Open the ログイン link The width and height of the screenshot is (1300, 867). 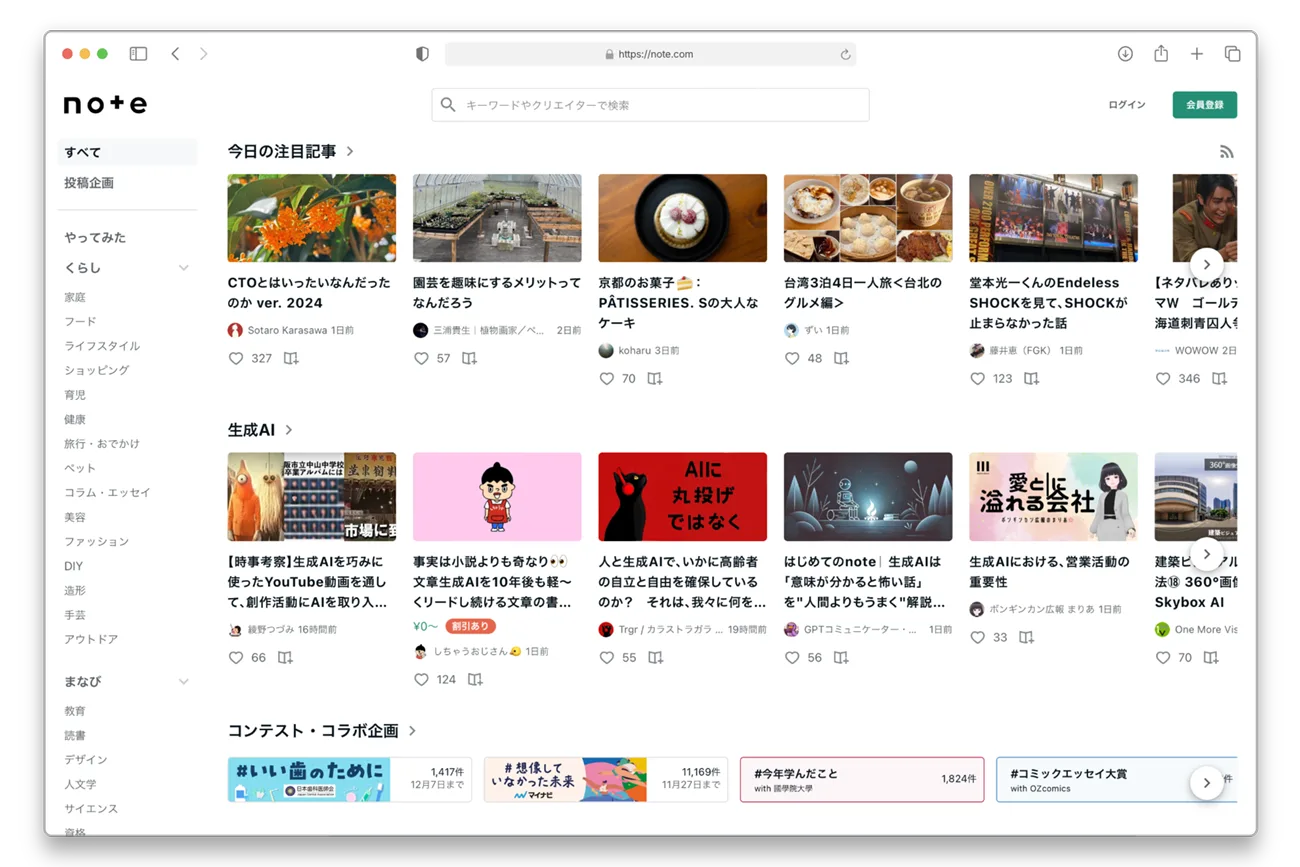pos(1125,104)
